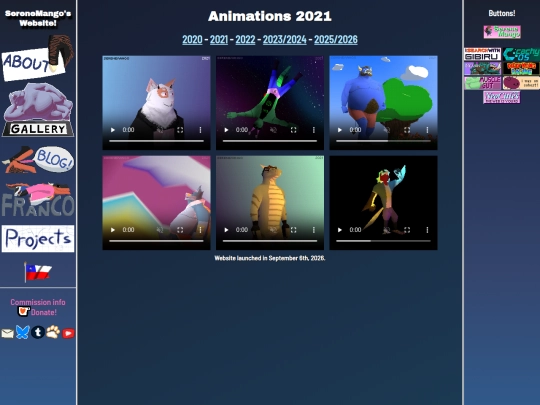Viewport: 540px width, 405px height.
Task: Play the pink abstract background video
Action: point(113,230)
